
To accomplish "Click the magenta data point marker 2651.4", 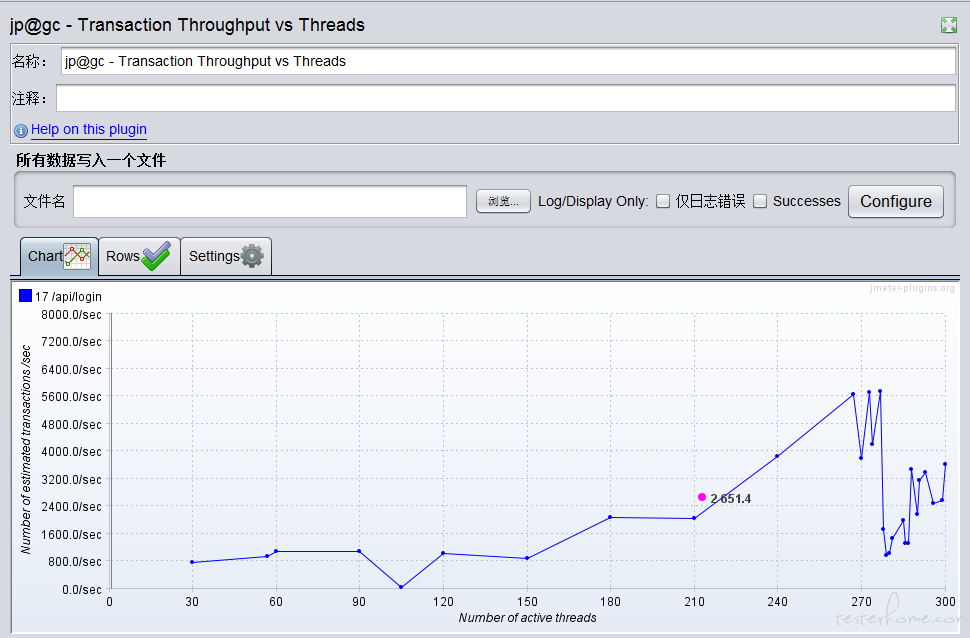I will [x=702, y=497].
